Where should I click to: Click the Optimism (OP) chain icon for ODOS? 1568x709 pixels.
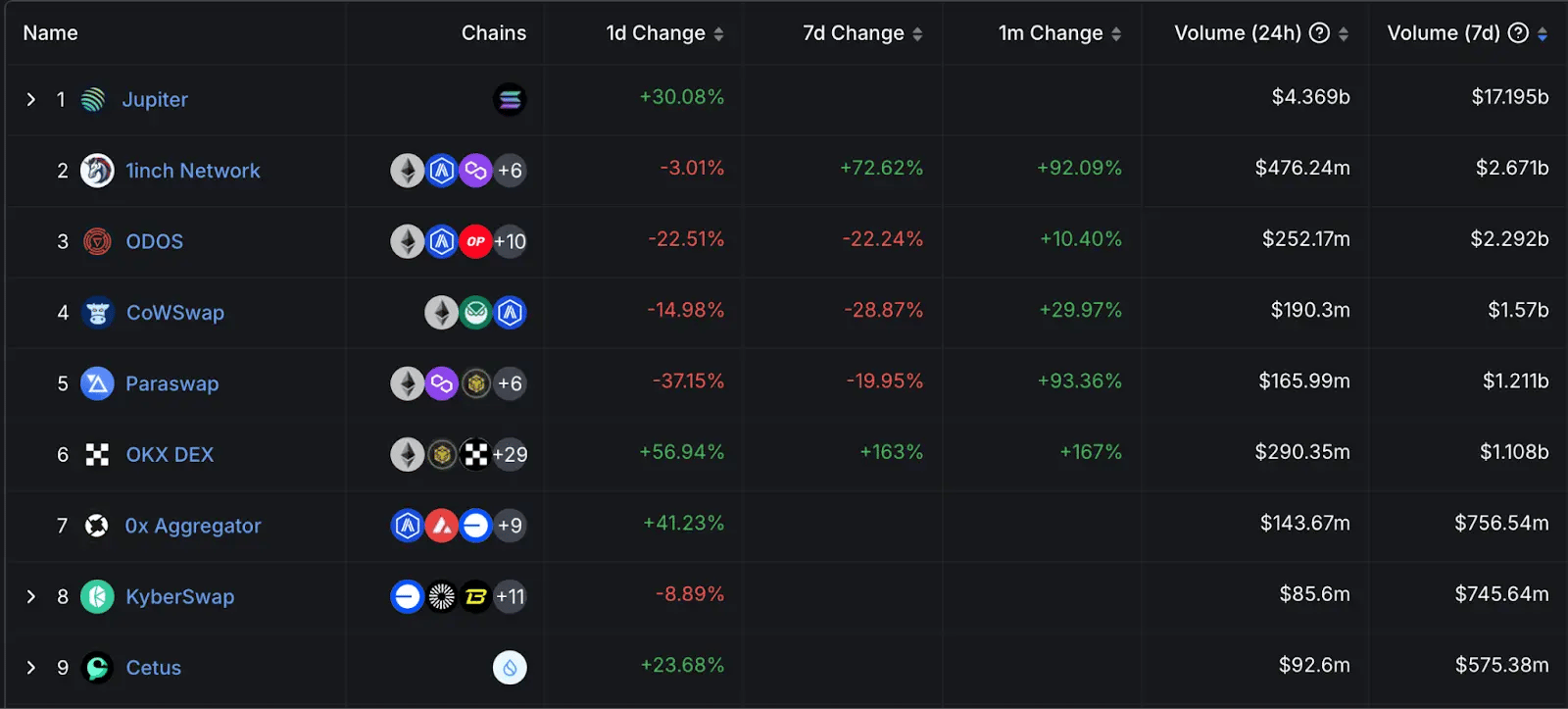click(475, 241)
